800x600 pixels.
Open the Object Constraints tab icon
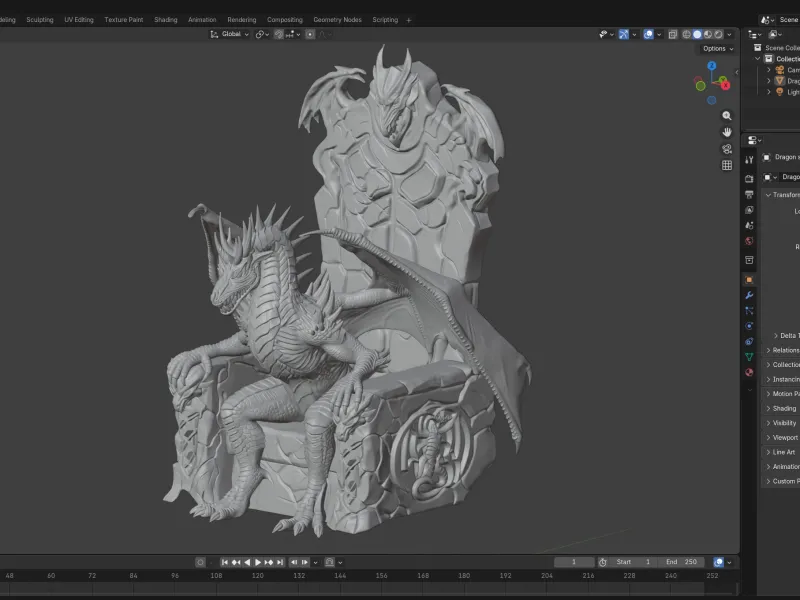(749, 341)
